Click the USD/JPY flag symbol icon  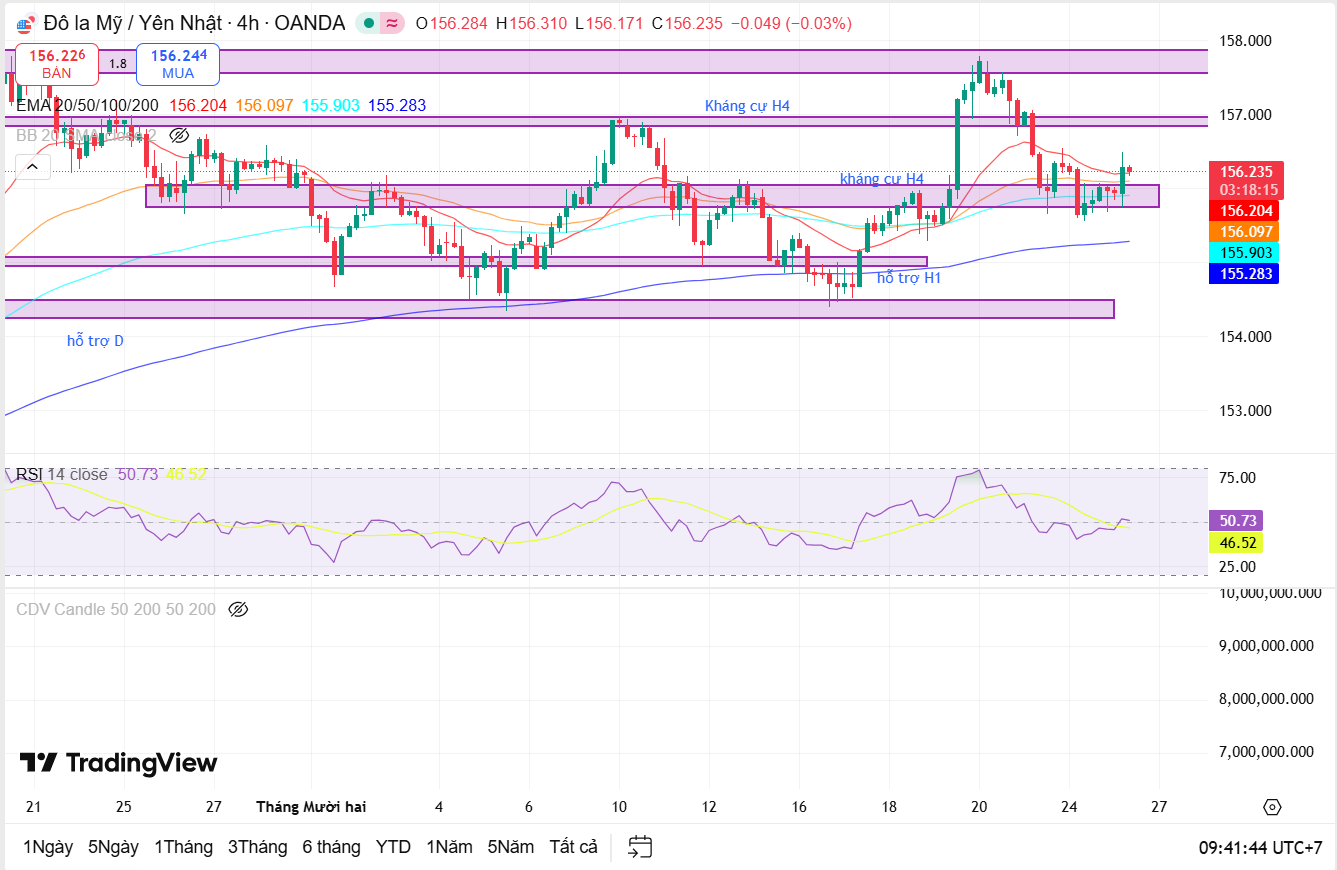tap(26, 23)
